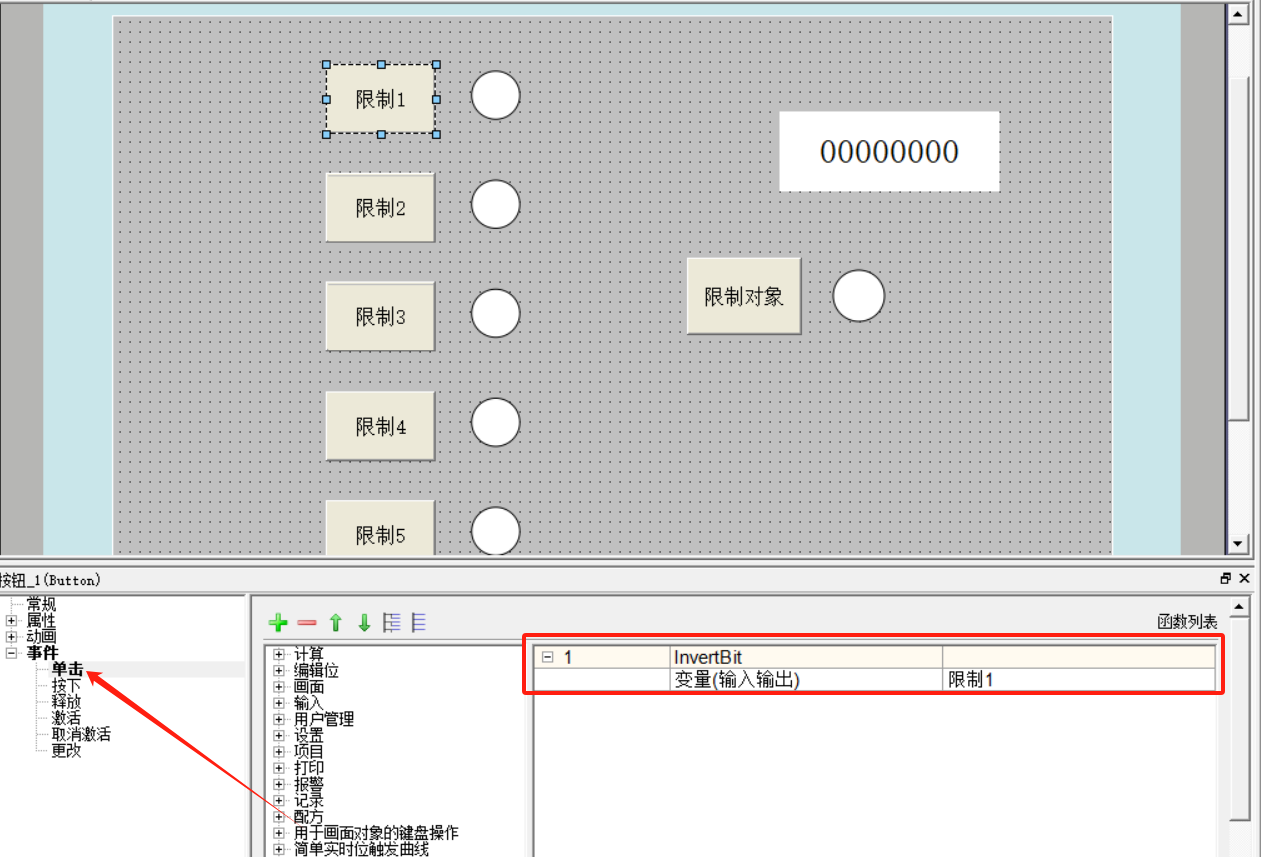
Task: Select the 取消激活 event
Action: point(81,734)
